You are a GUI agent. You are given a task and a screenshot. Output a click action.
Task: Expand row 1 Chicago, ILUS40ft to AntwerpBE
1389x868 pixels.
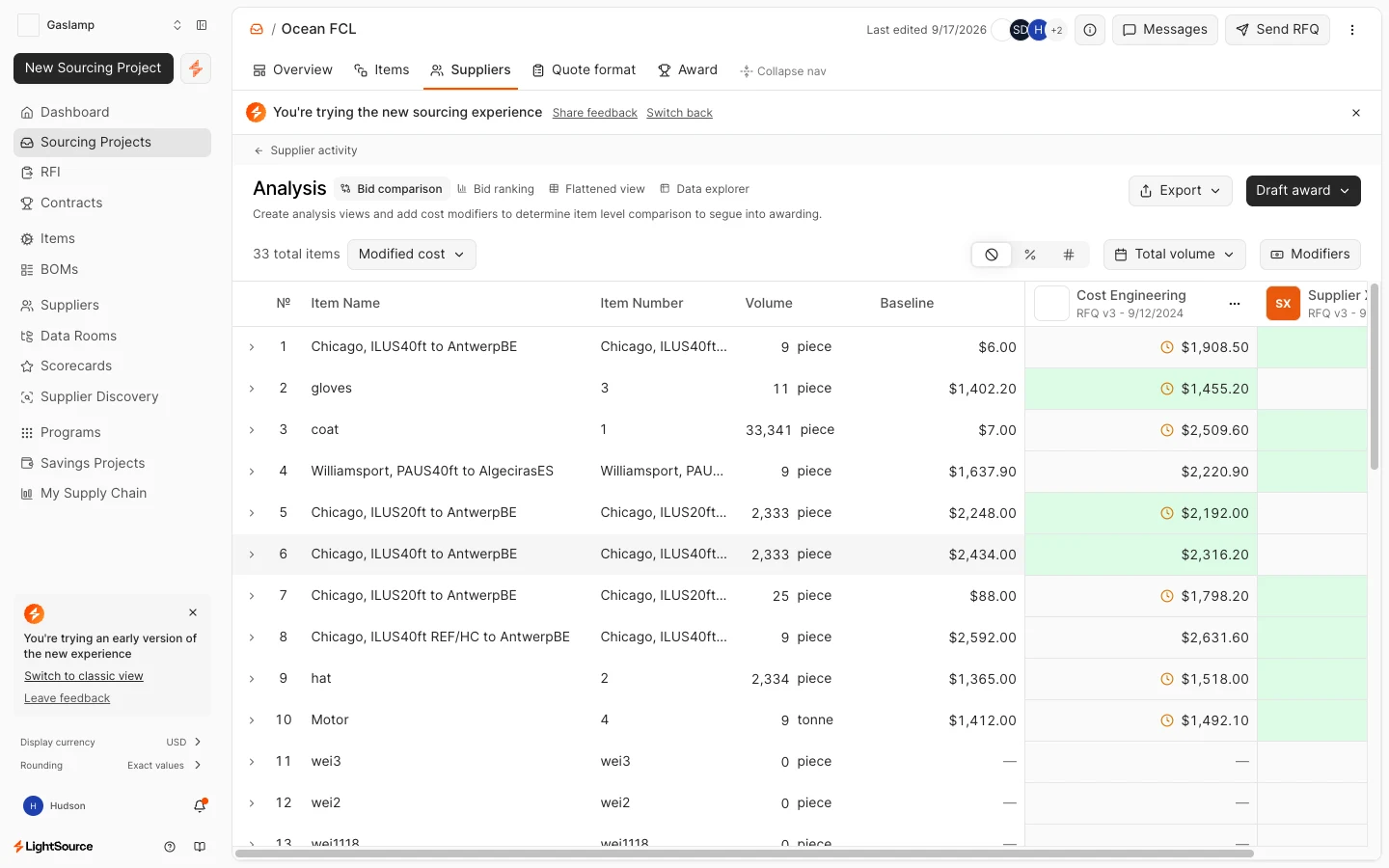[252, 347]
